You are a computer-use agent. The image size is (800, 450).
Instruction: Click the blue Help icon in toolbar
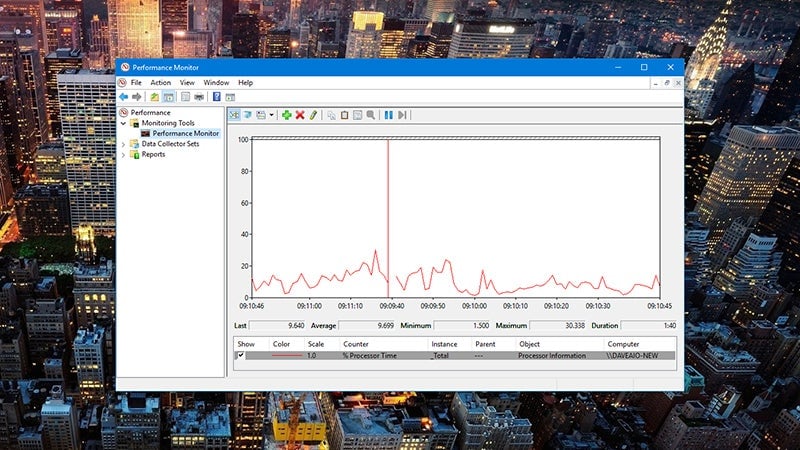coord(216,97)
